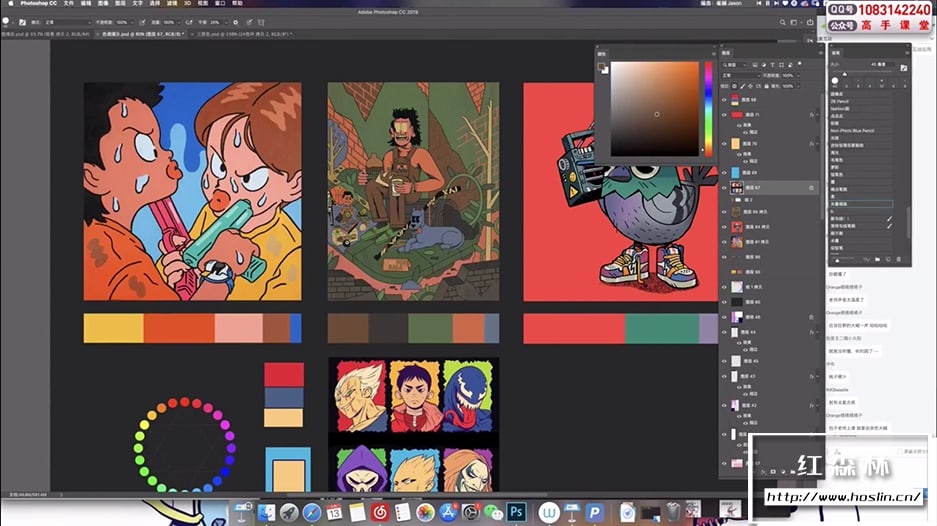This screenshot has width=937, height=526.
Task: Hide layer 68 using its eye icon
Action: [725, 100]
